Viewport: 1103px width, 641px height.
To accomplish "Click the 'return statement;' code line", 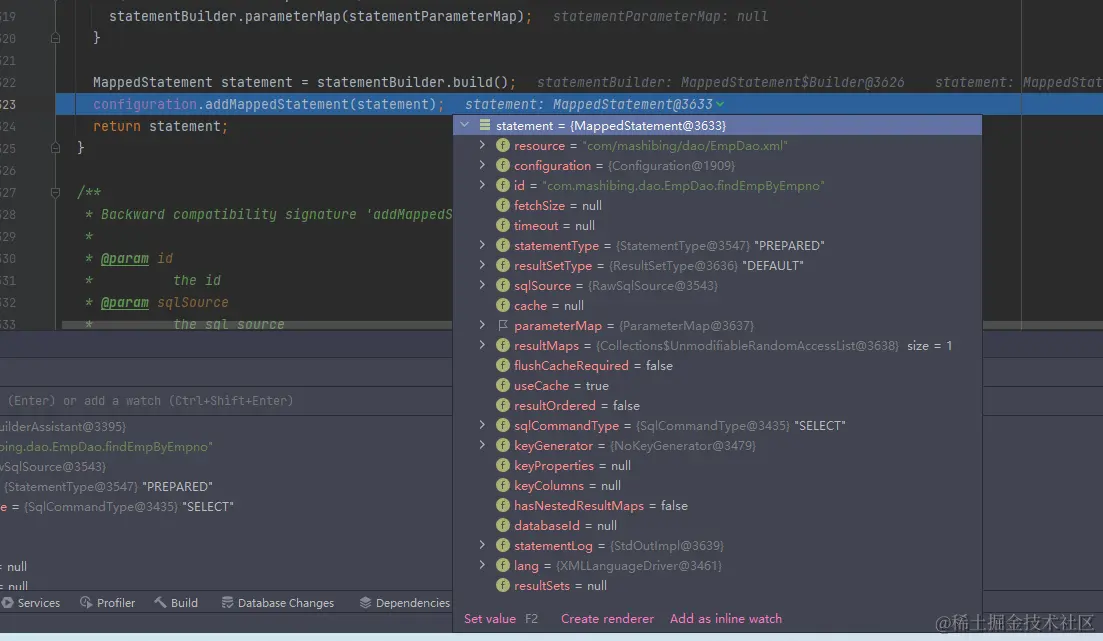I will pos(160,127).
